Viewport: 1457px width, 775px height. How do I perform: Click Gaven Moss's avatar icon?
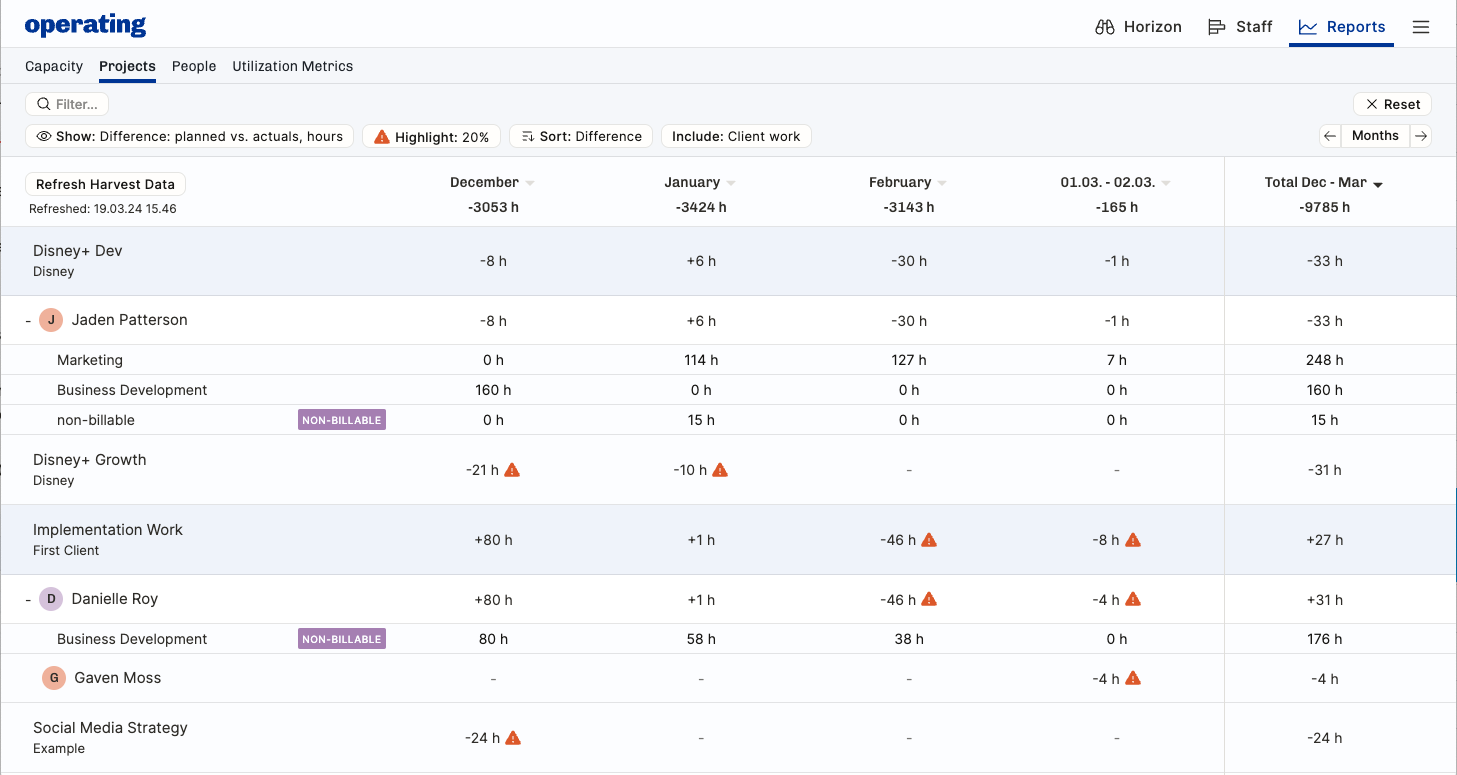[54, 678]
